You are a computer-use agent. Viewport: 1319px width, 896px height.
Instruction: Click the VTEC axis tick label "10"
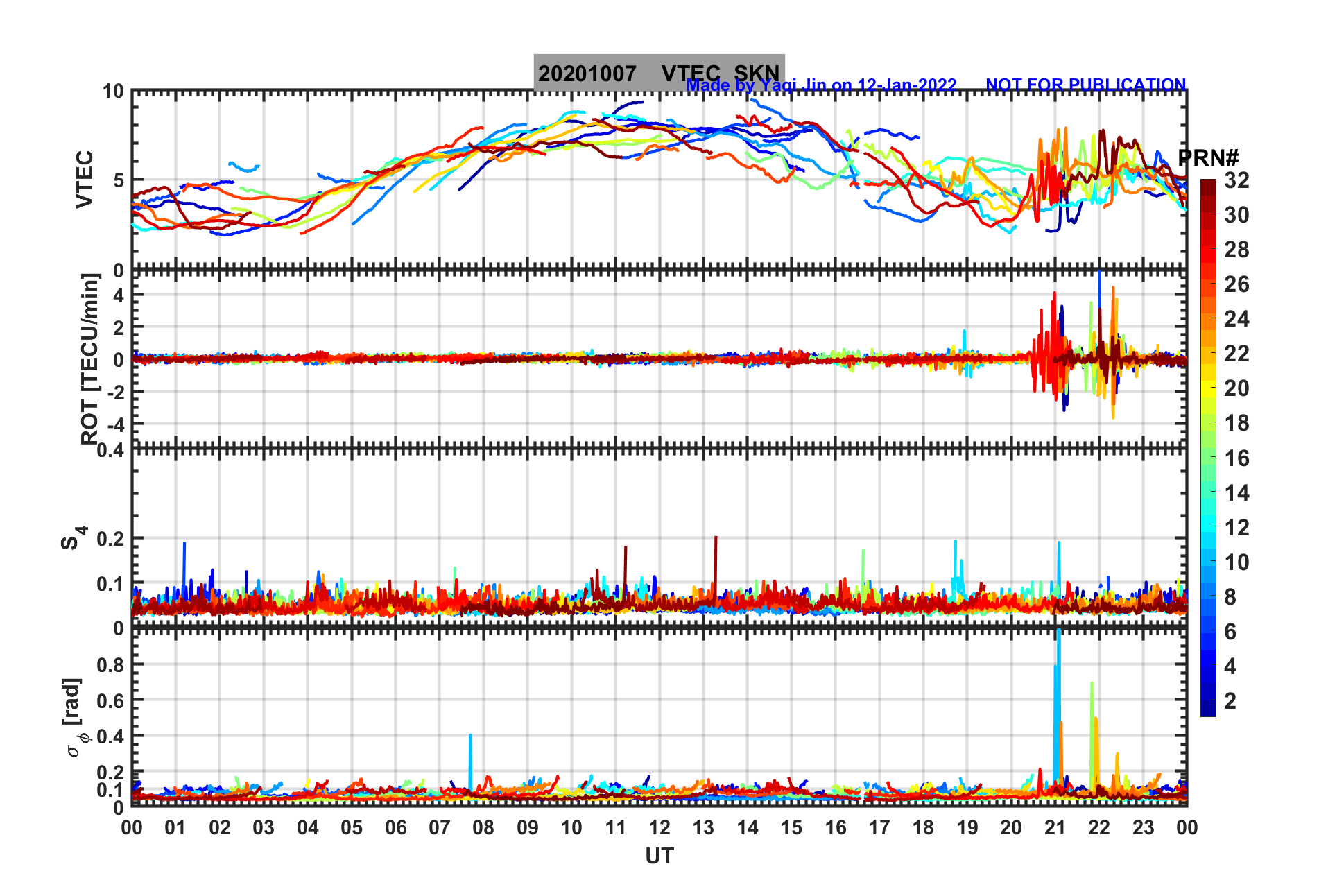(x=113, y=92)
